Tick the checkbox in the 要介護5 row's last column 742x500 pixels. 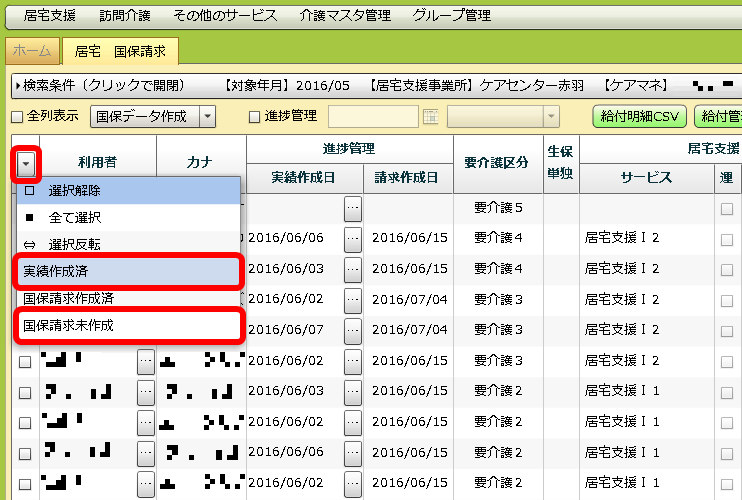coord(727,208)
